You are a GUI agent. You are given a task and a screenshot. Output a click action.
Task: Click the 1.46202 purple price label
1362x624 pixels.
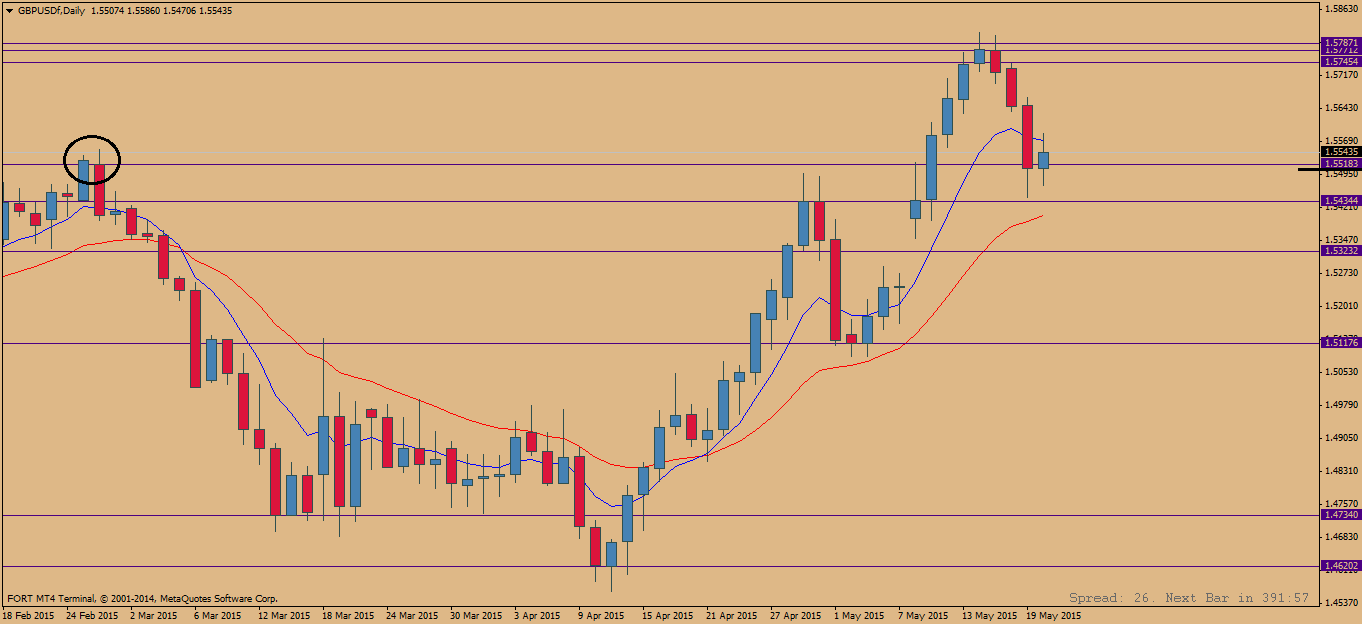[1341, 566]
